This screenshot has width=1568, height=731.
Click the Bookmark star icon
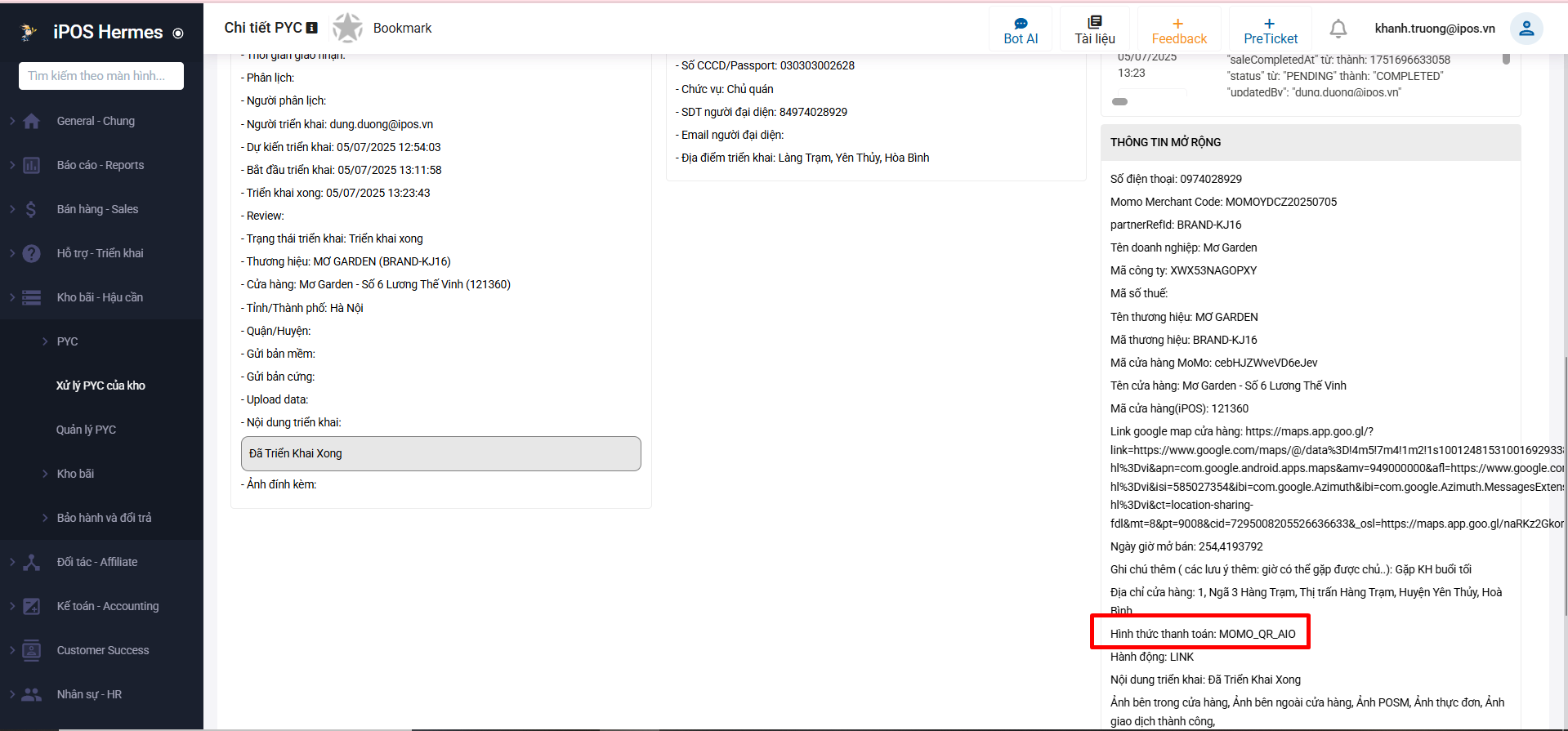347,28
